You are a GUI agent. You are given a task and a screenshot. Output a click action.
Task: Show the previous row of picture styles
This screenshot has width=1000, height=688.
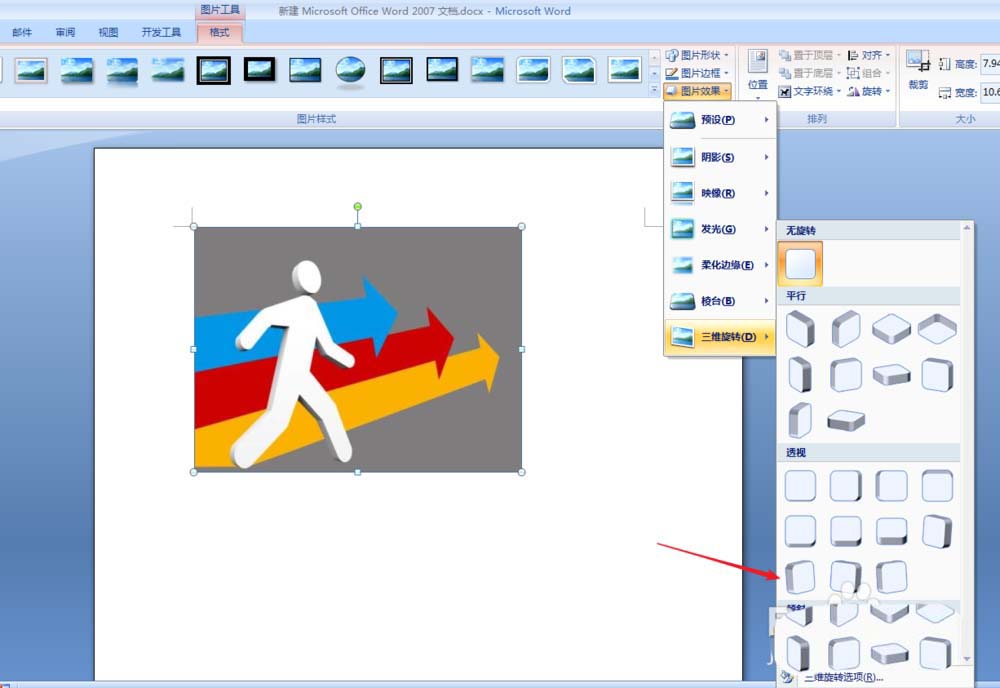[x=654, y=59]
